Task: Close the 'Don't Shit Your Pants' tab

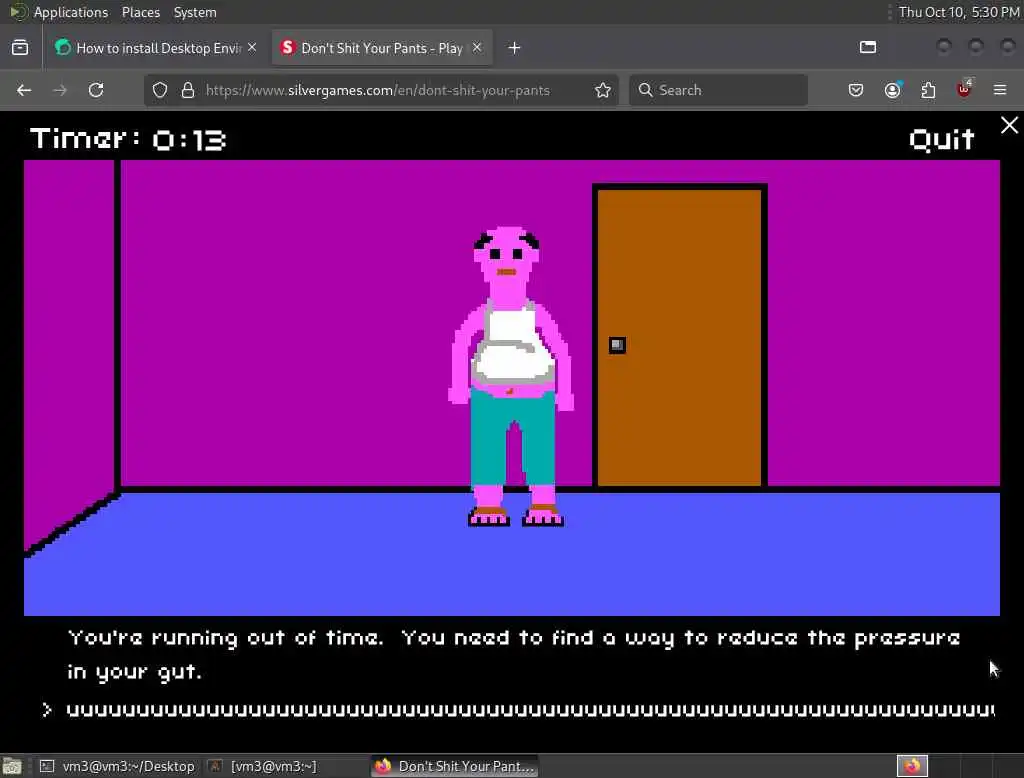Action: 477,48
